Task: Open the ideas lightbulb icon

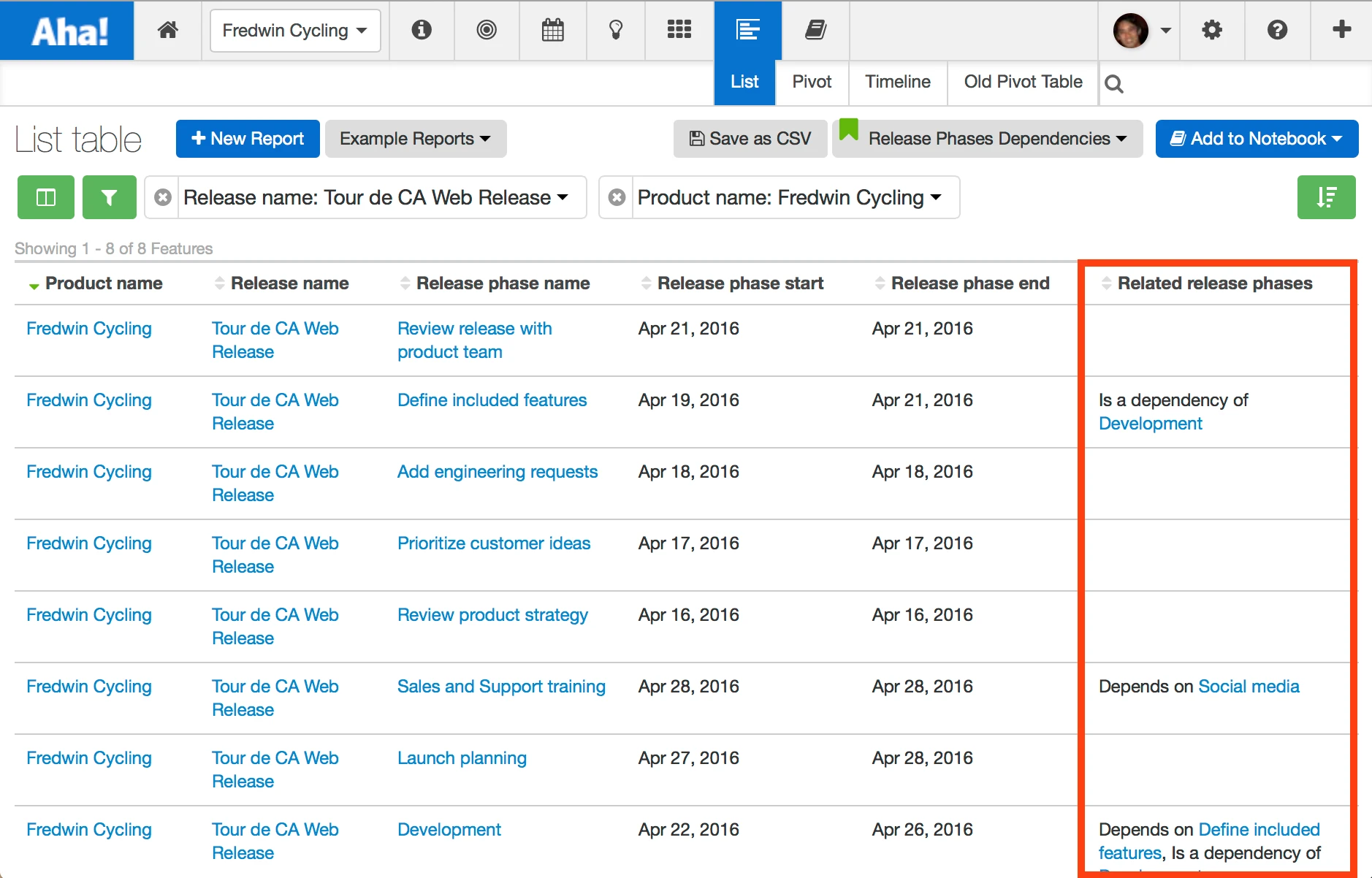Action: tap(616, 30)
